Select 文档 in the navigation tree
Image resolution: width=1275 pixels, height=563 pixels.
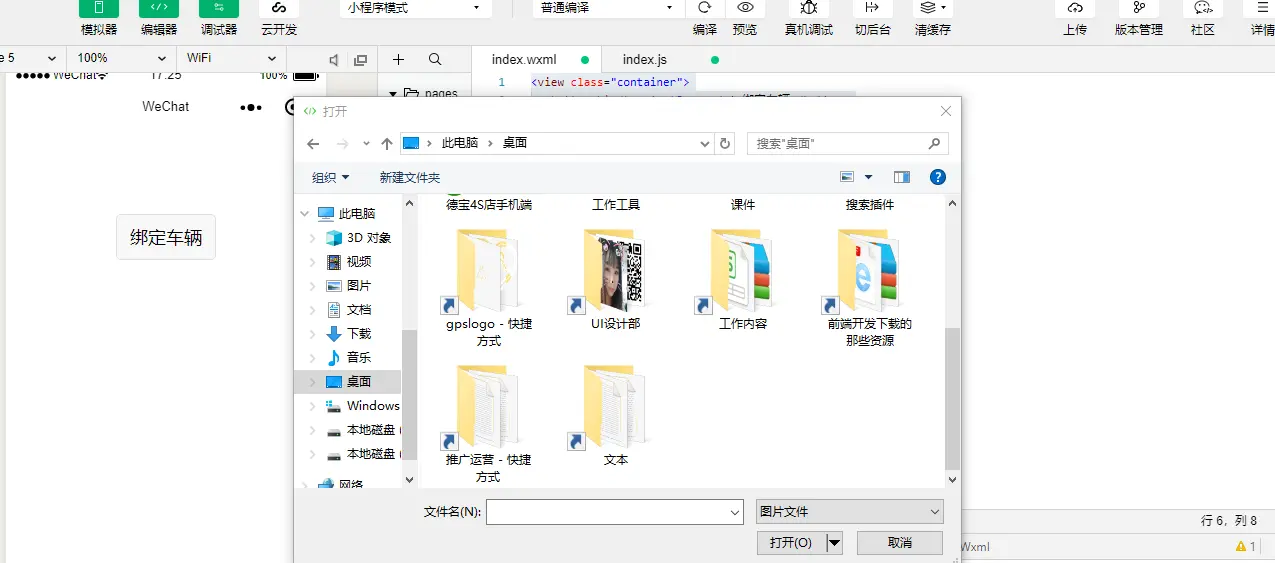[x=359, y=310]
